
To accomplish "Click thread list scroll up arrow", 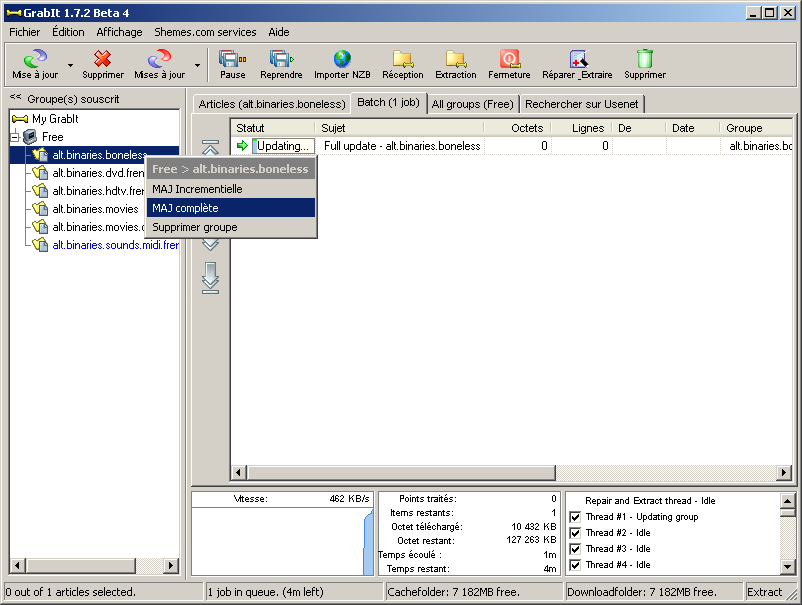I will (788, 501).
